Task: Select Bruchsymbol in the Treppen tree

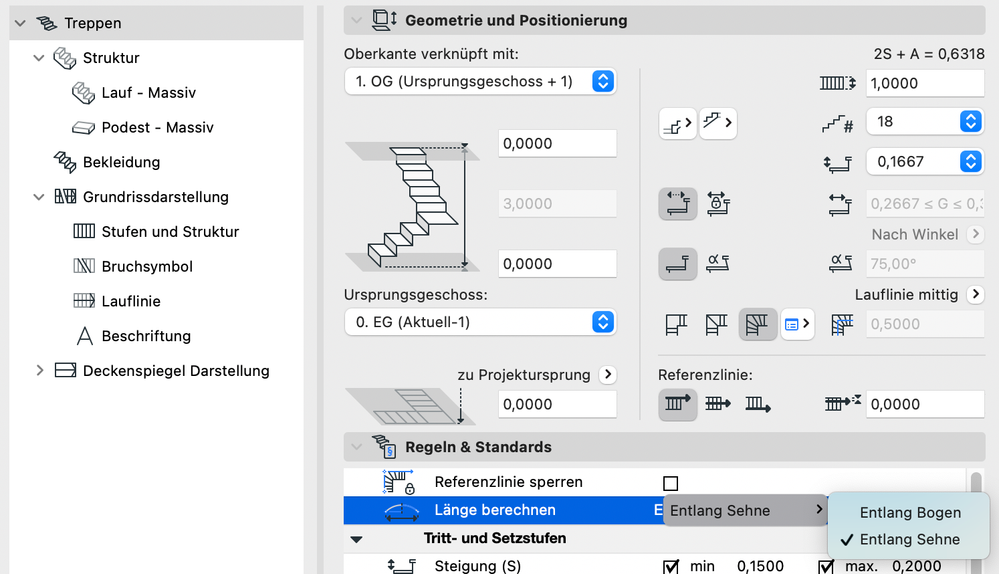Action: (147, 267)
